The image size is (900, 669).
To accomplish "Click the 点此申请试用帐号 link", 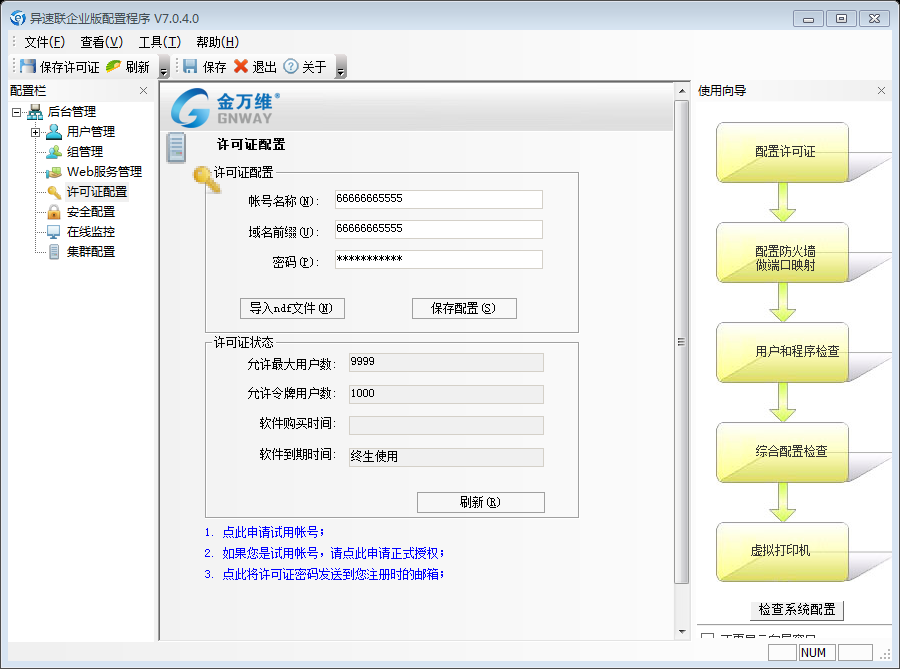I will click(272, 532).
